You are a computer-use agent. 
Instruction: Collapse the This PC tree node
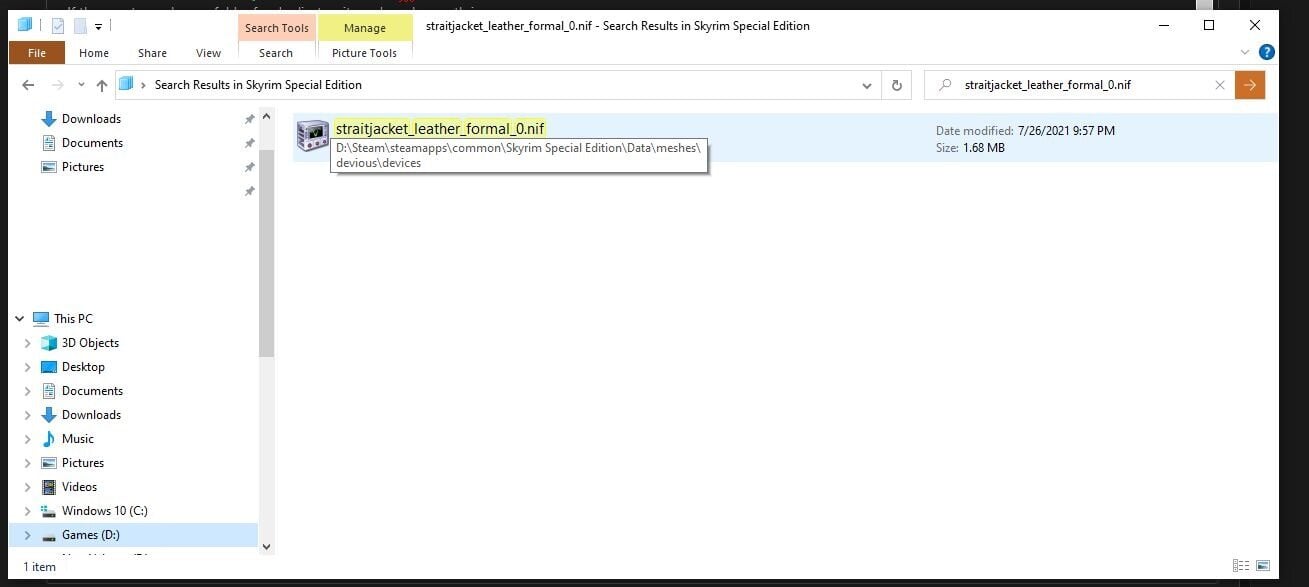click(x=19, y=319)
